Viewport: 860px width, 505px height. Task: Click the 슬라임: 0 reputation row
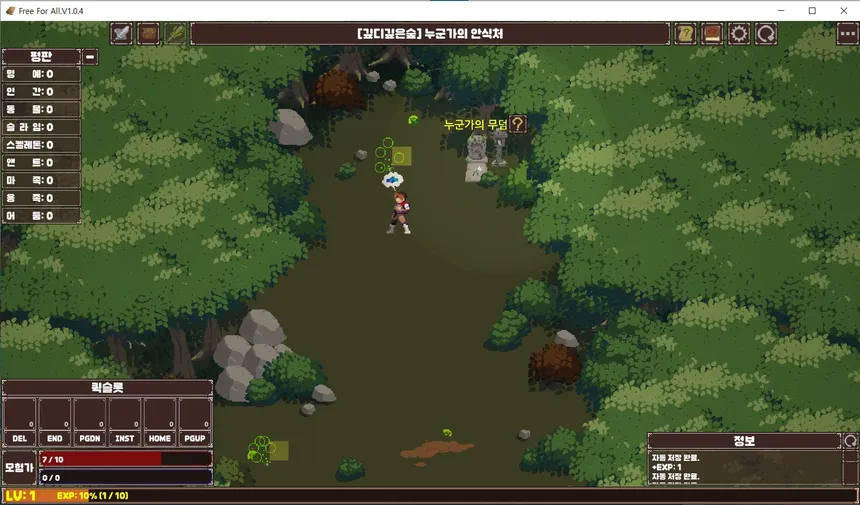click(x=42, y=127)
